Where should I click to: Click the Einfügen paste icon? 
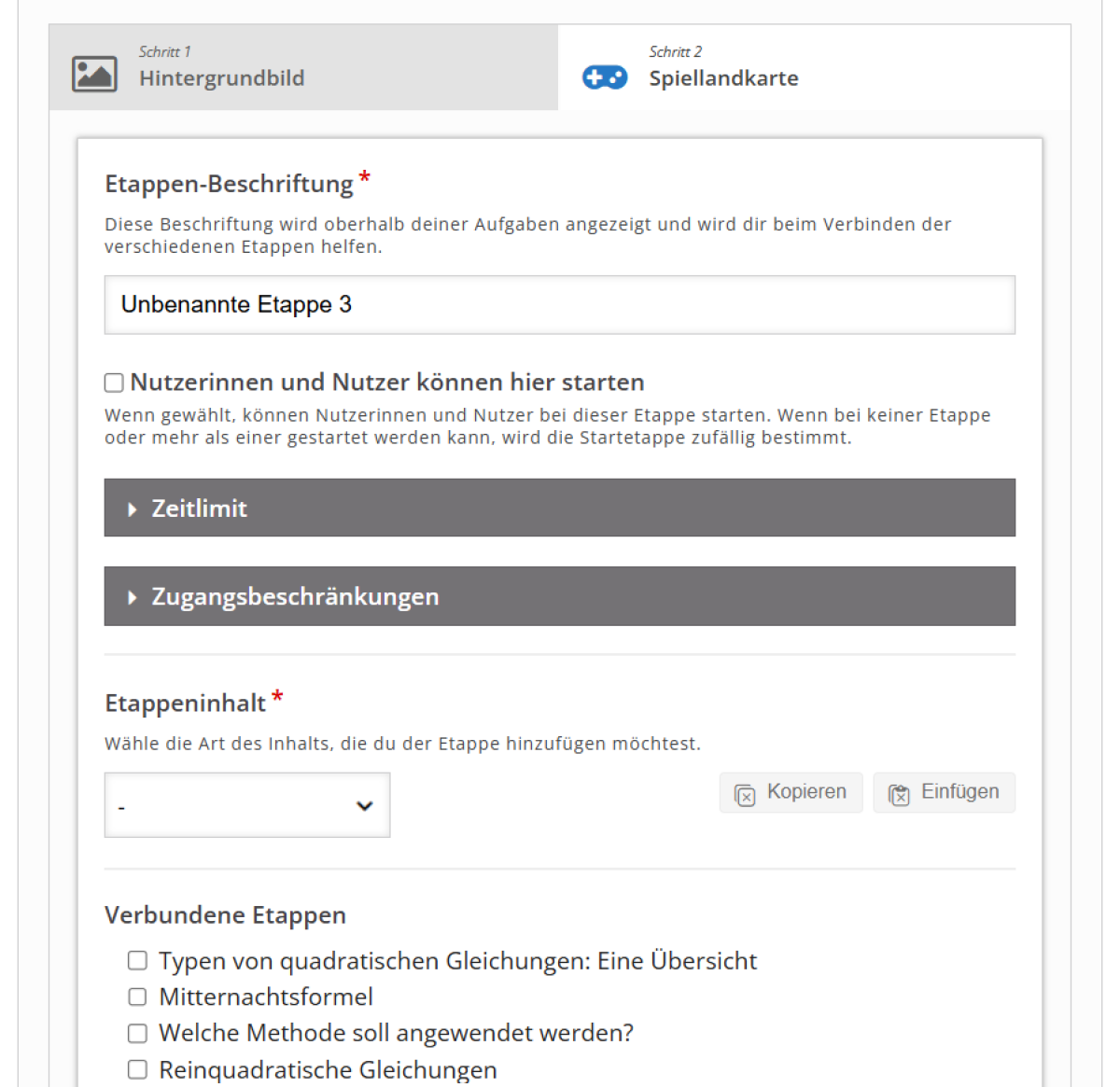(899, 795)
